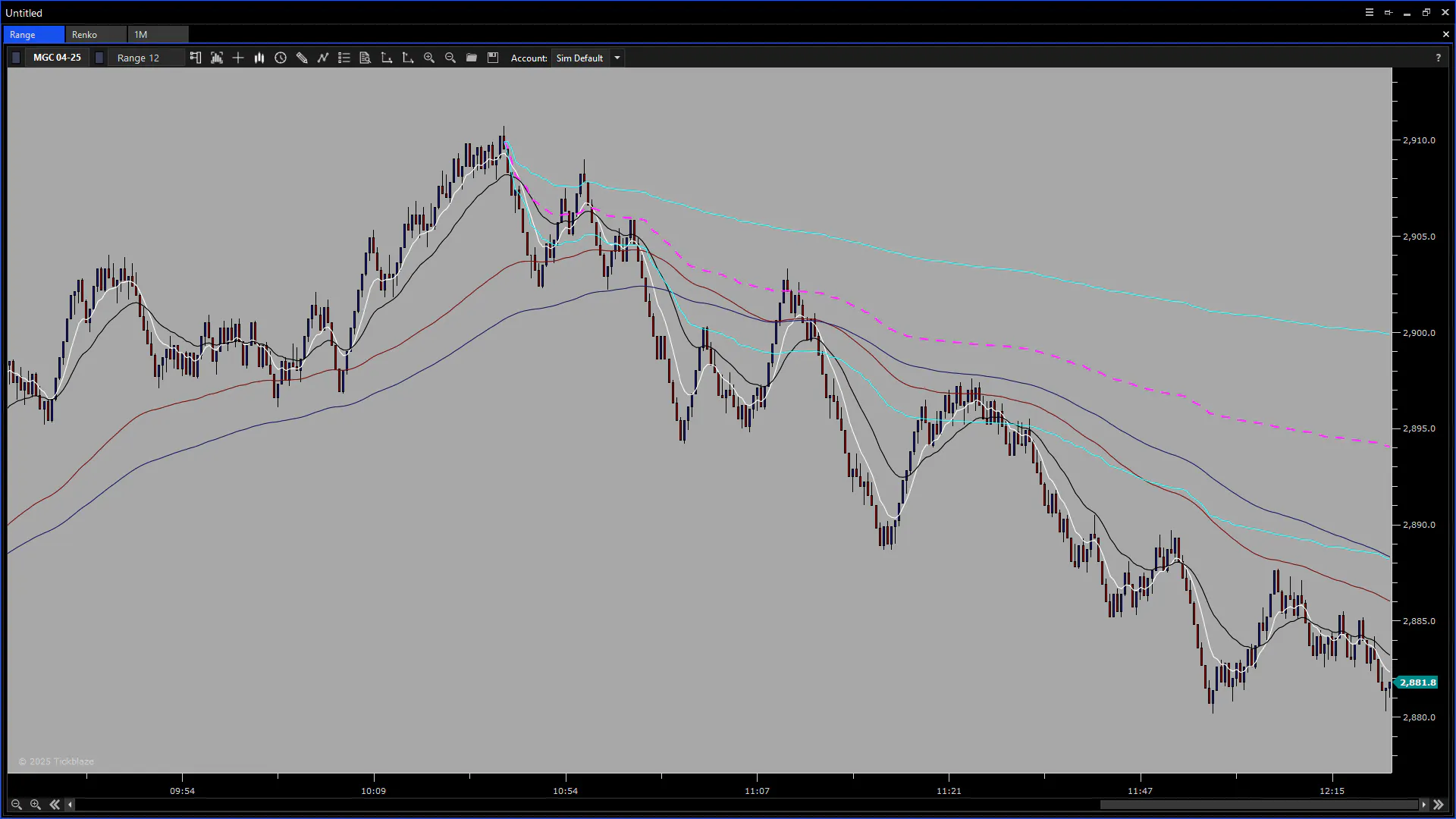This screenshot has height=819, width=1456.
Task: Select the crosshair cursor tool
Action: 238,58
